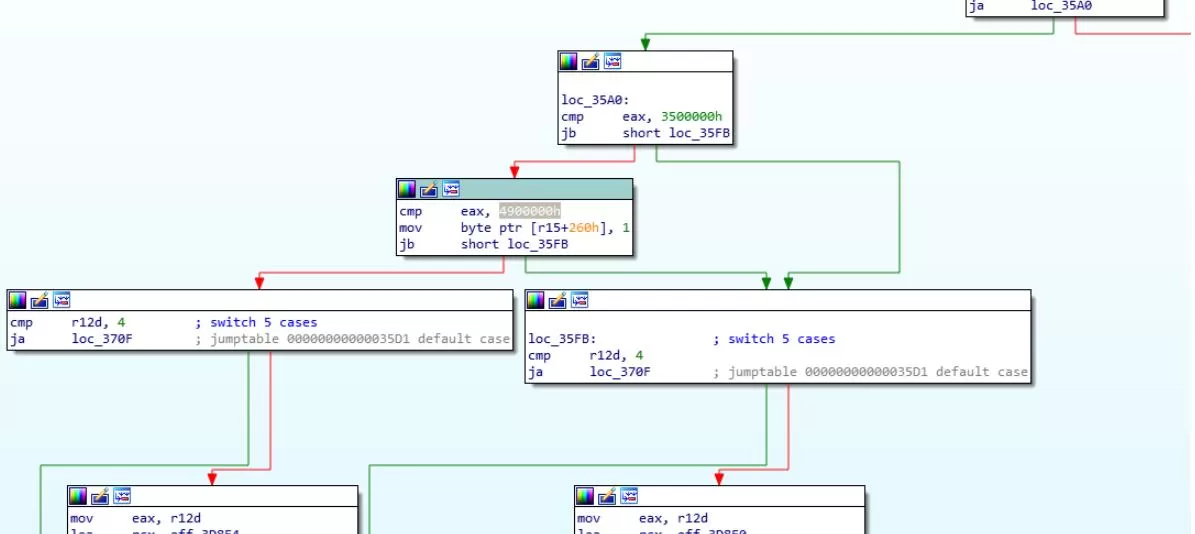Click pencil icon on unlabeled cmp r12d node

point(39,300)
